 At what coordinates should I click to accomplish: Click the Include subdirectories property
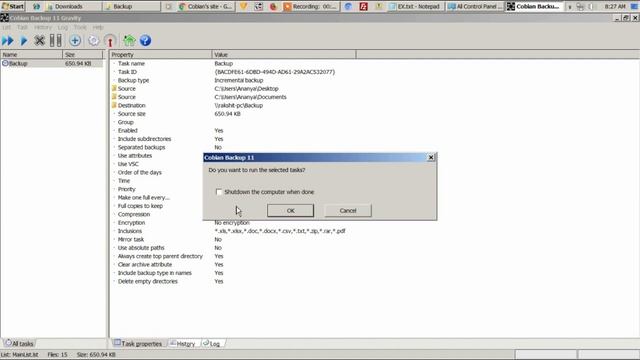tap(144, 139)
